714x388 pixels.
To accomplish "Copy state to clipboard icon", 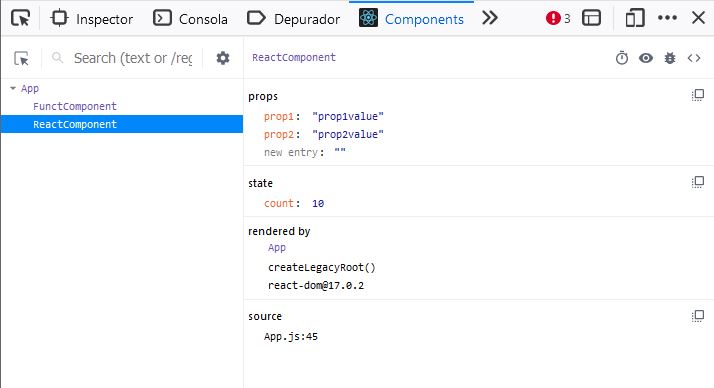I will pos(698,182).
